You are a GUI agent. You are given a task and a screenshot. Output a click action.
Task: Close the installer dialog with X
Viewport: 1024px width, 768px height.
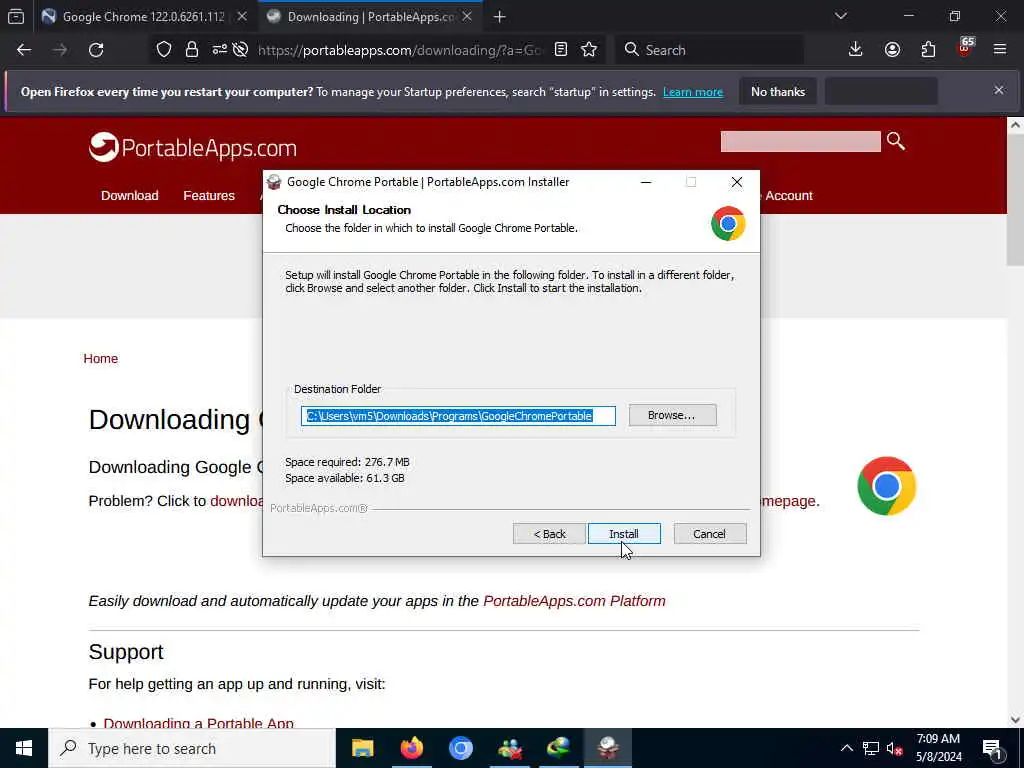[x=737, y=182]
